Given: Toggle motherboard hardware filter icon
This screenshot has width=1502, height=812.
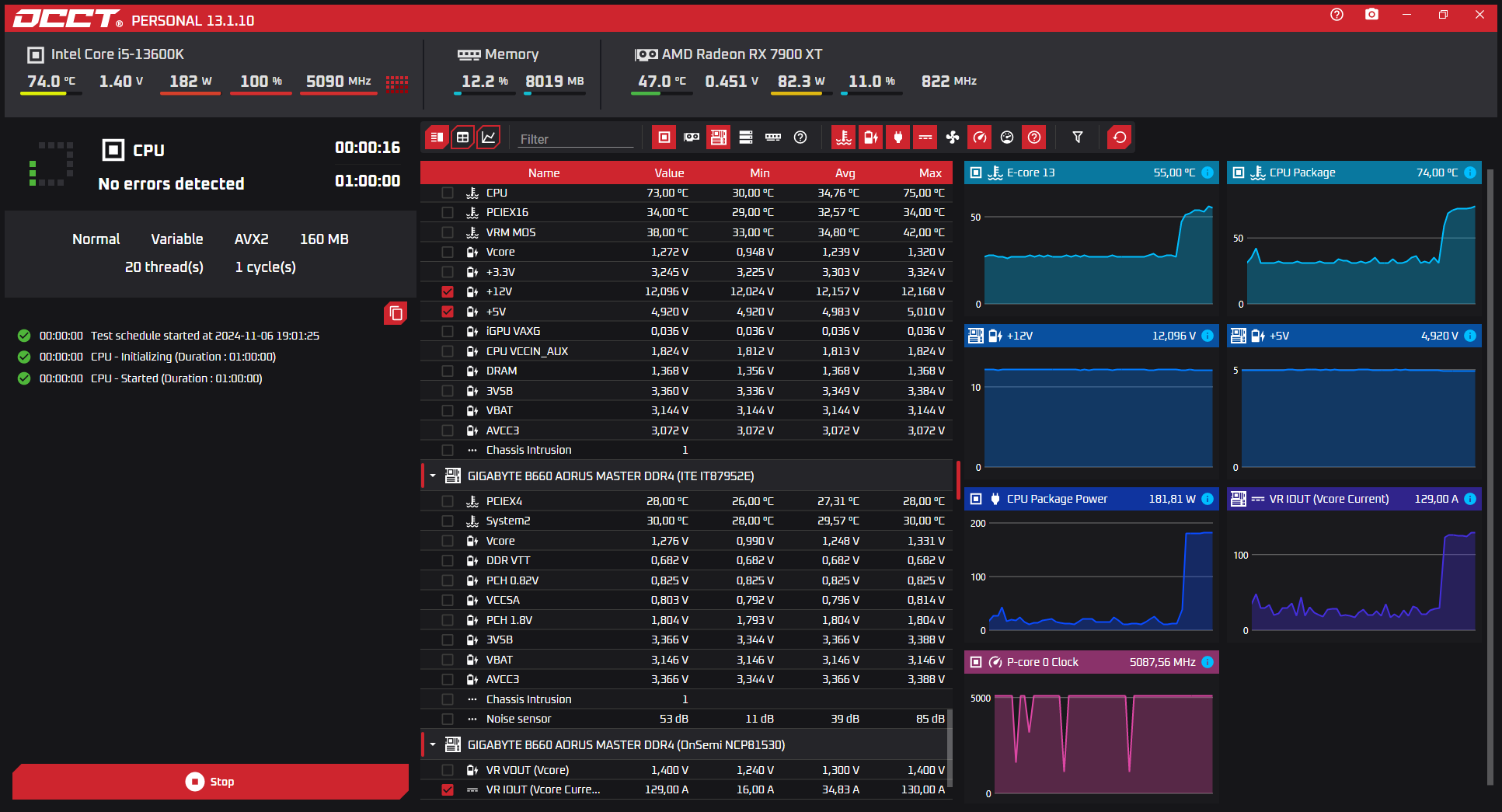Looking at the screenshot, I should tap(718, 138).
